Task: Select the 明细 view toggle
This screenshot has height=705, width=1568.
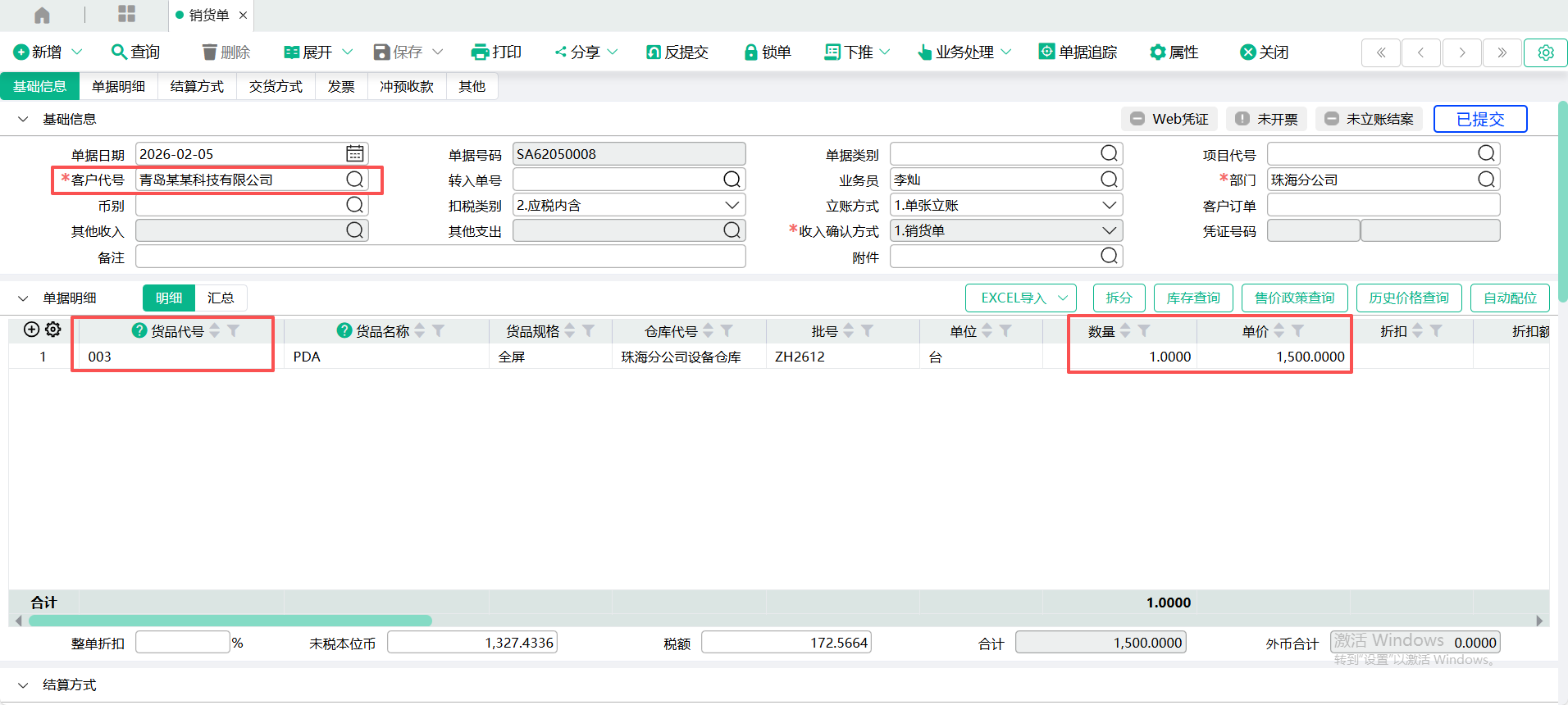Action: pos(169,298)
